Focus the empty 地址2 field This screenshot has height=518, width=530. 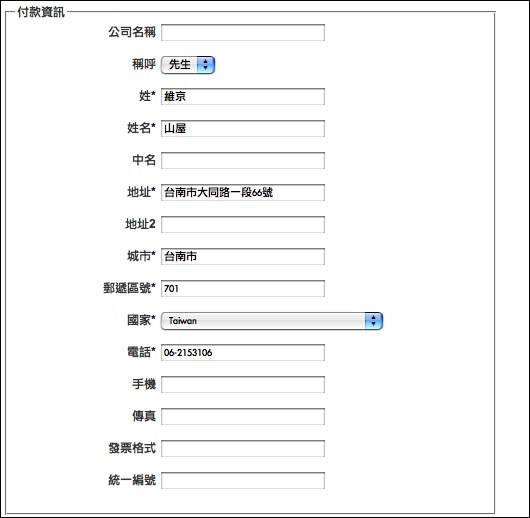coord(243,225)
